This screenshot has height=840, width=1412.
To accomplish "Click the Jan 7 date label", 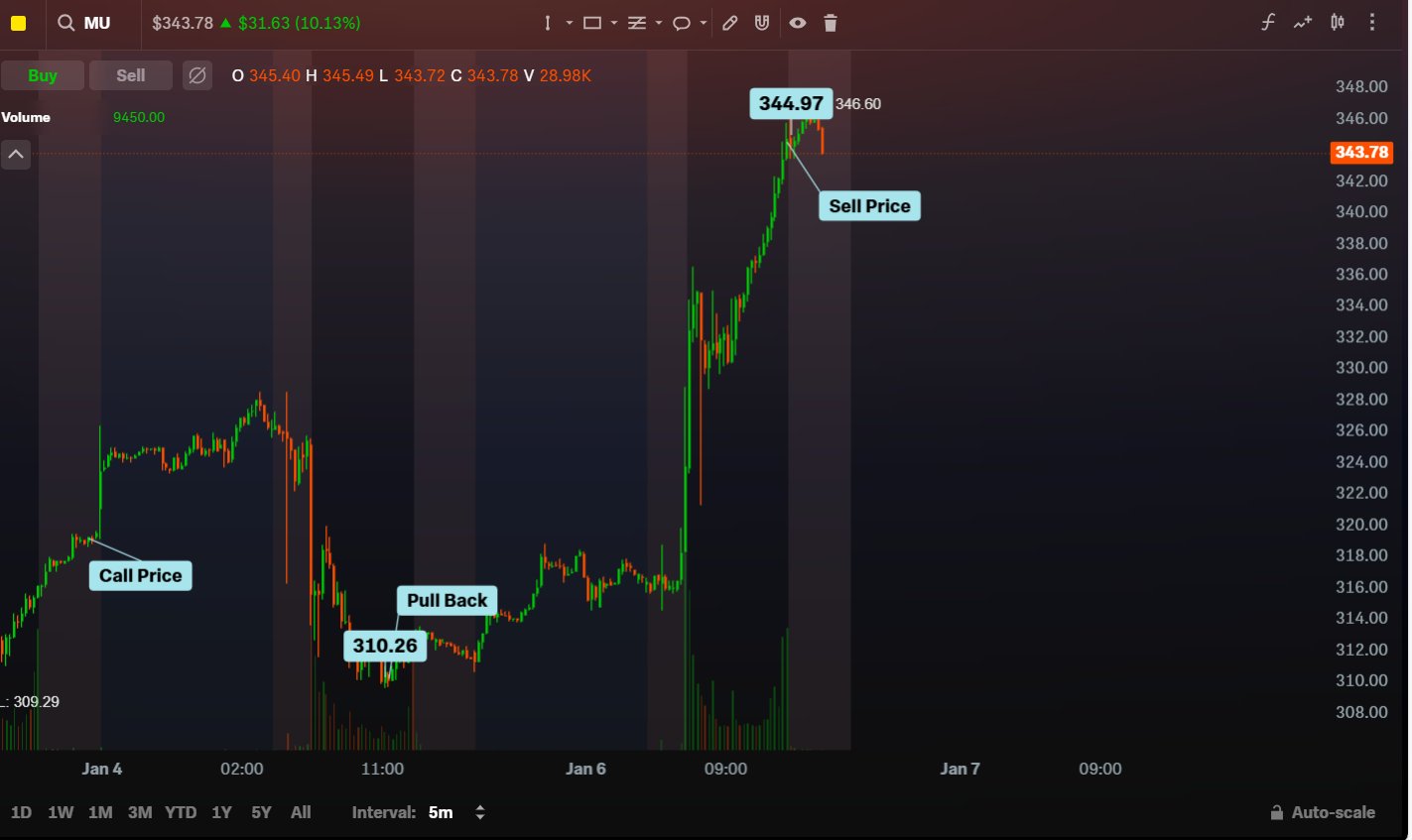I will point(960,769).
